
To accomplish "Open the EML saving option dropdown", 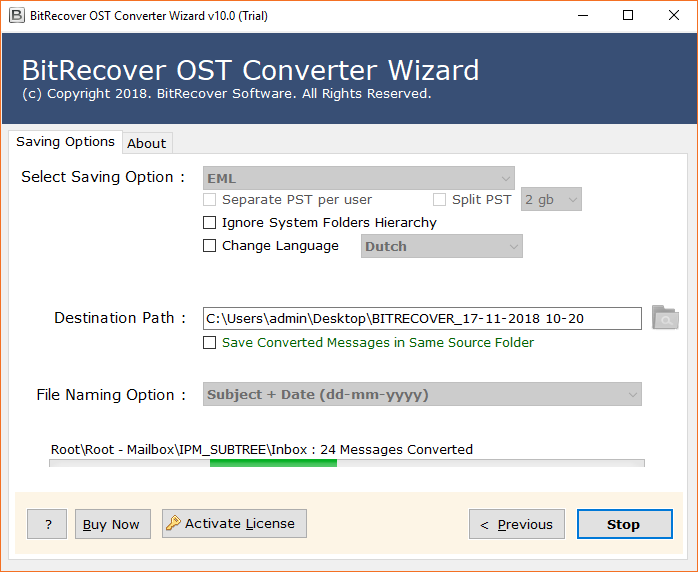I will [359, 178].
